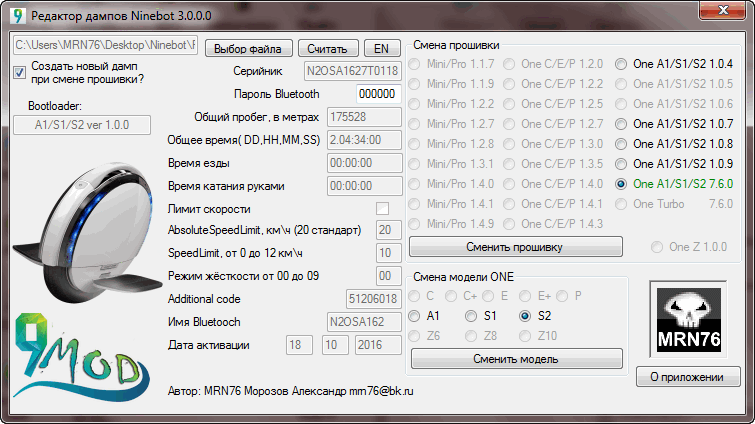
Task: Click the Bluetooth password input field
Action: (x=378, y=94)
